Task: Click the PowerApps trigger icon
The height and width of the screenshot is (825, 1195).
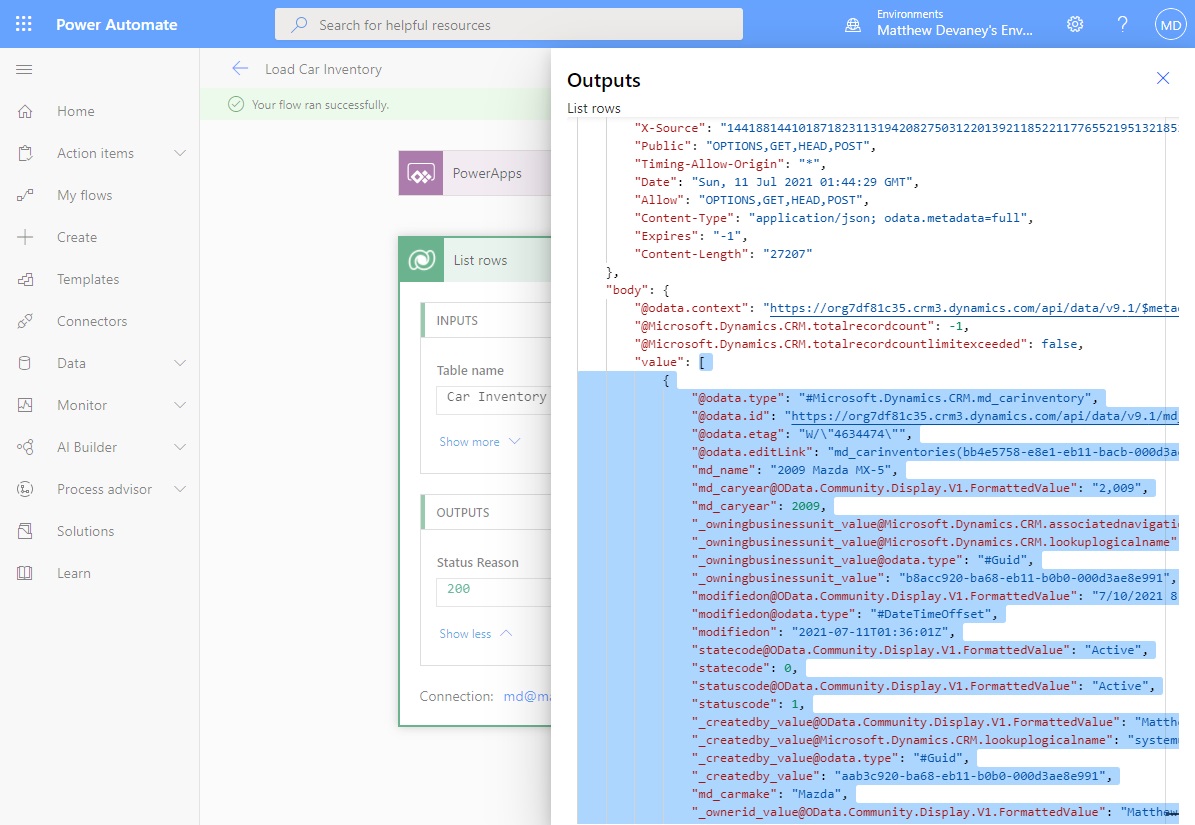Action: tap(421, 172)
